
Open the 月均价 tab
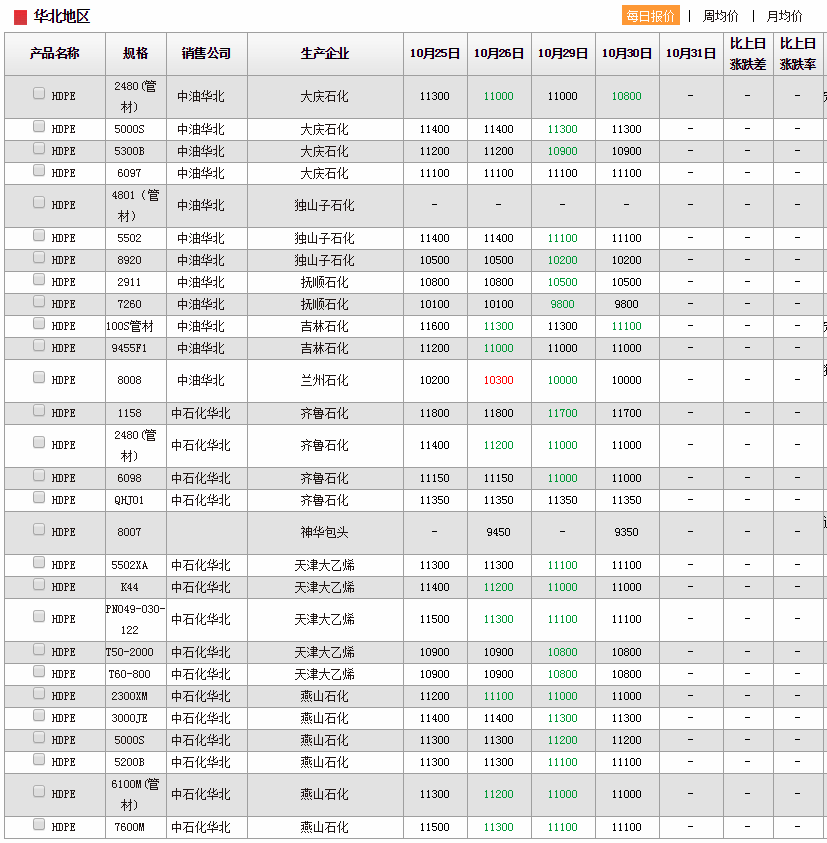[x=784, y=16]
